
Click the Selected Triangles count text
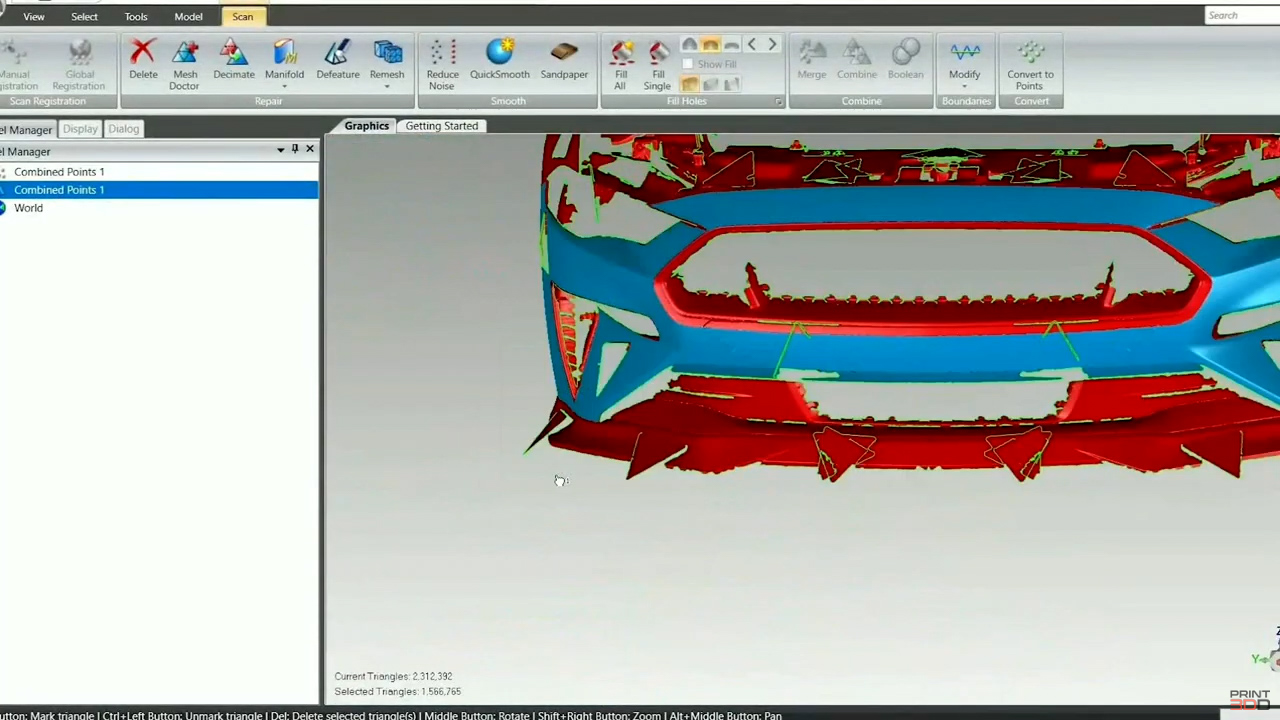(398, 691)
